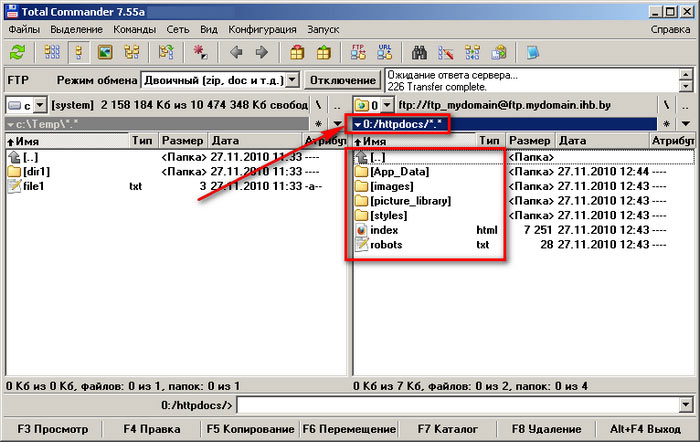700x442 pixels.
Task: Click the right panel 0:/httpdocs/*.* path bar
Action: tap(504, 124)
